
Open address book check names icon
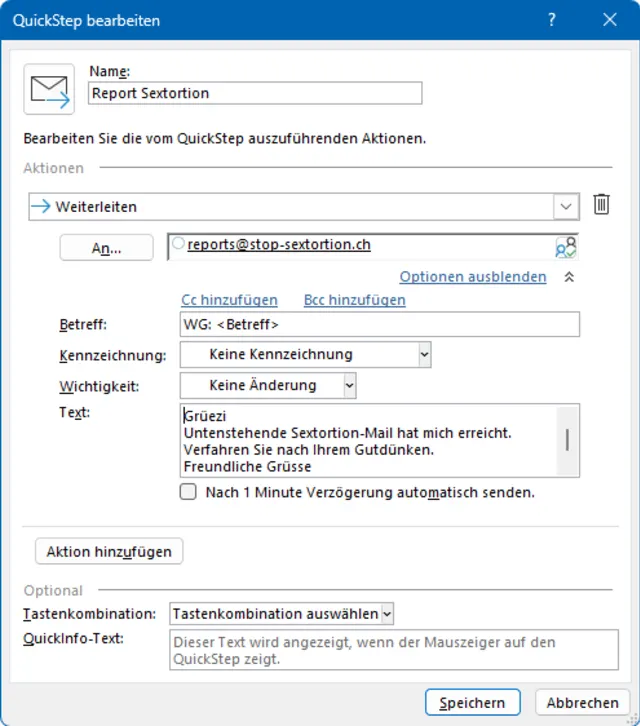567,247
